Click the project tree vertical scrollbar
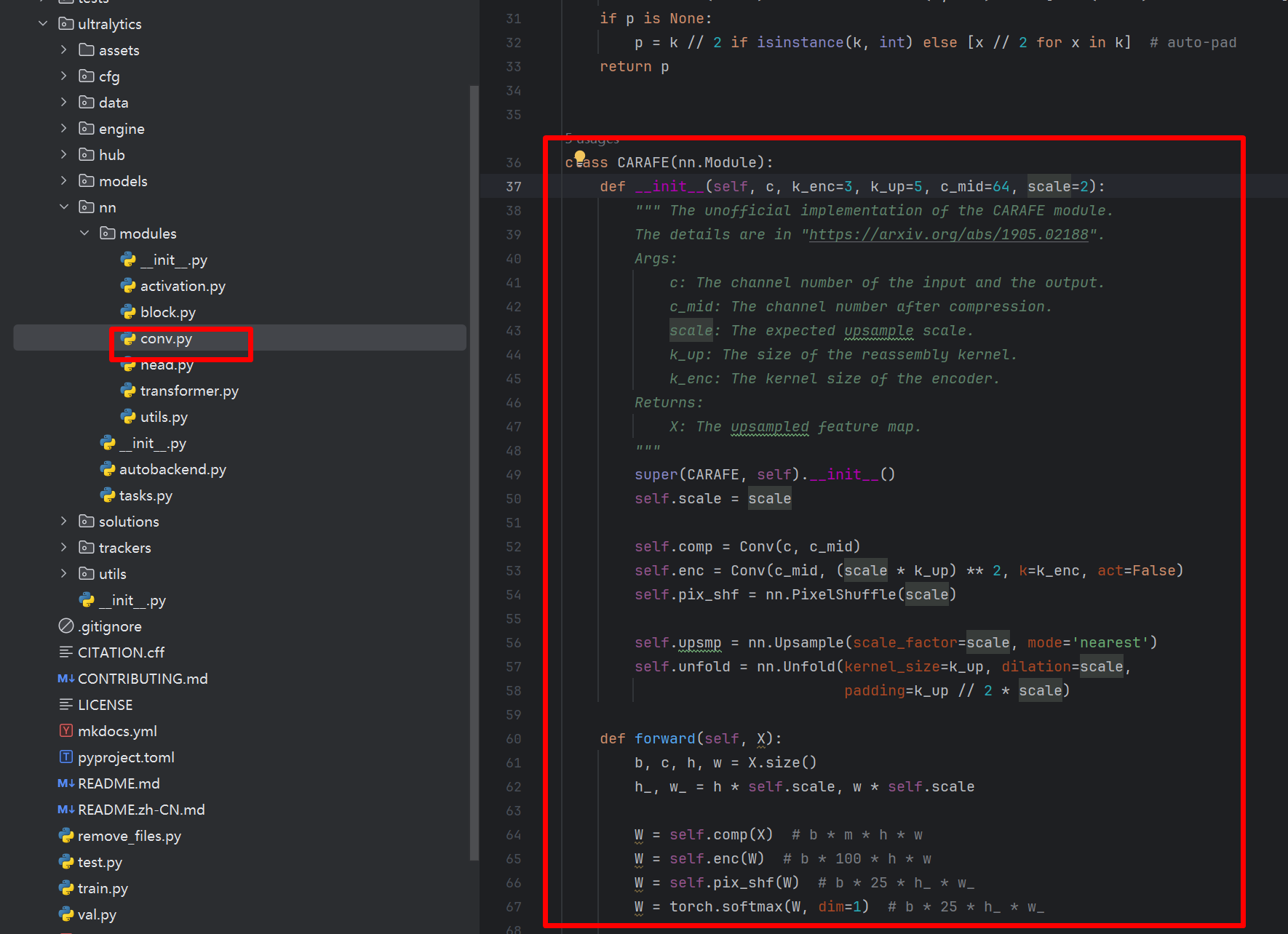The image size is (1288, 934). pyautogui.click(x=474, y=473)
